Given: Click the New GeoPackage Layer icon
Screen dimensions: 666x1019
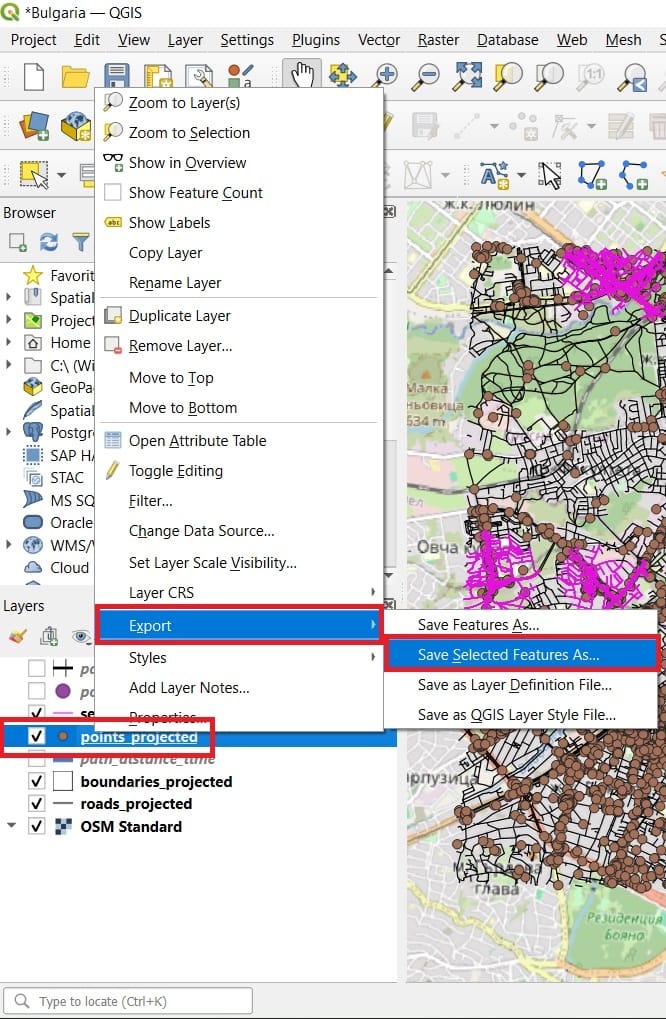Looking at the screenshot, I should coord(75,125).
